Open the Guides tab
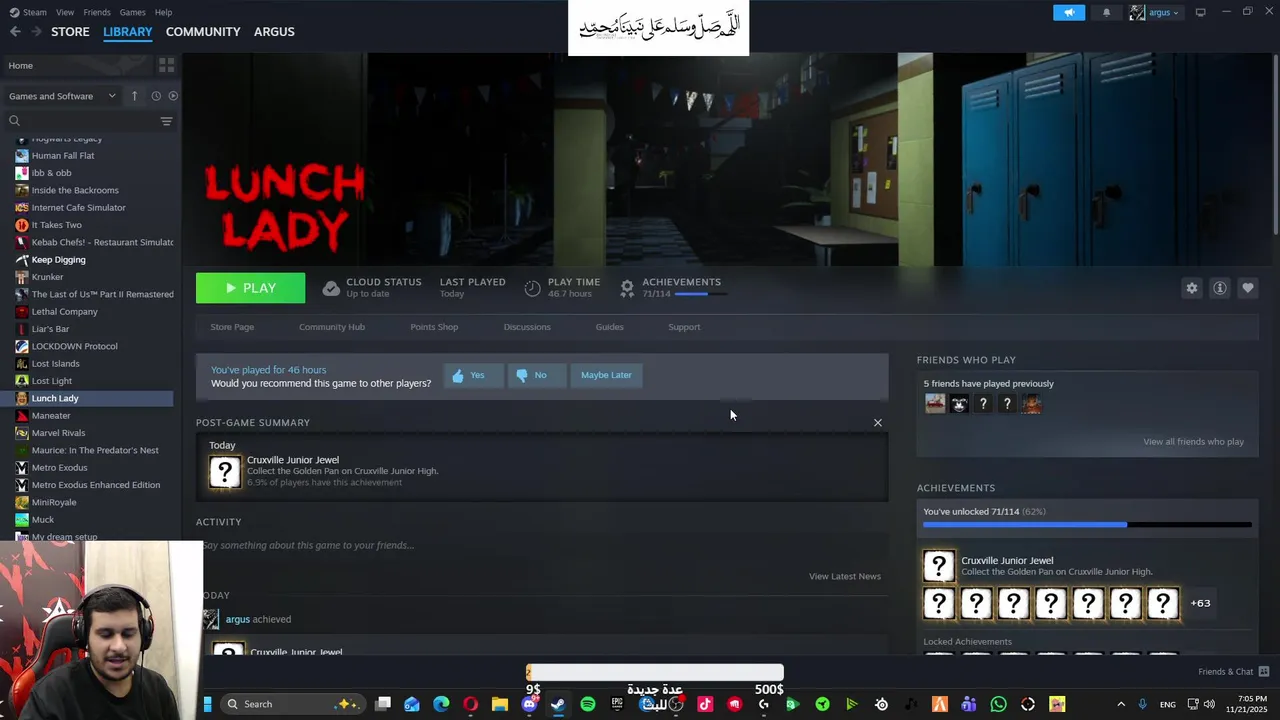The width and height of the screenshot is (1280, 720). (x=609, y=327)
